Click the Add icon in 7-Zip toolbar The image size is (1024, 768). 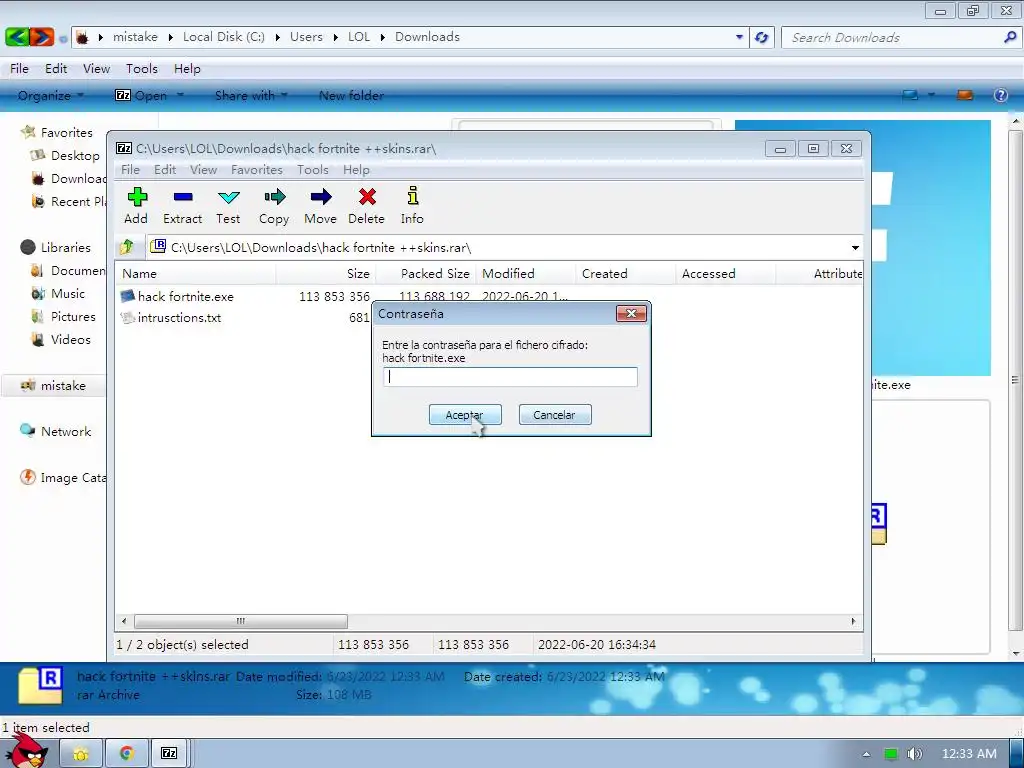click(137, 197)
